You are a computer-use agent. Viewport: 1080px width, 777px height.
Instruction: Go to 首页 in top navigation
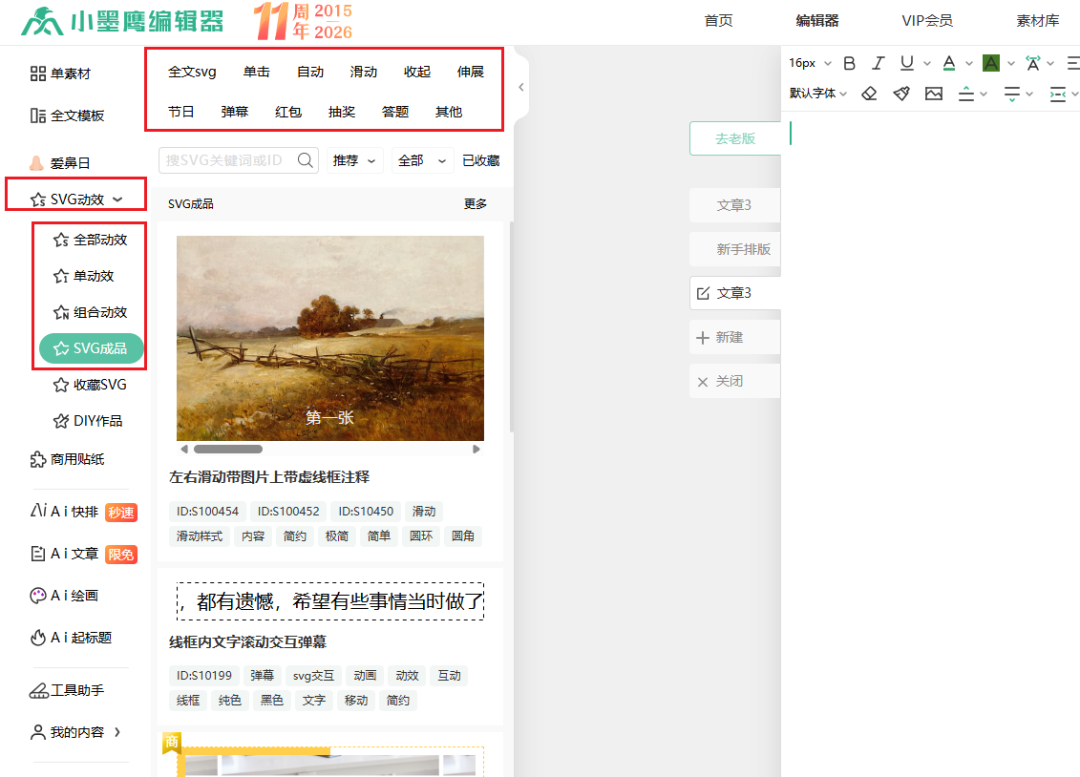[718, 21]
